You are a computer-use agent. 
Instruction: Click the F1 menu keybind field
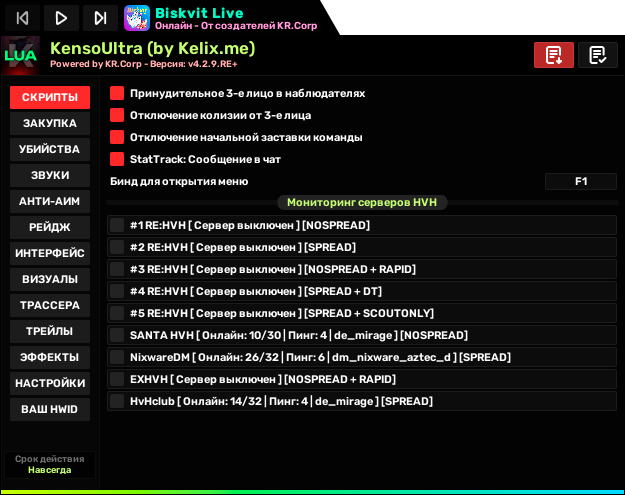tap(580, 181)
